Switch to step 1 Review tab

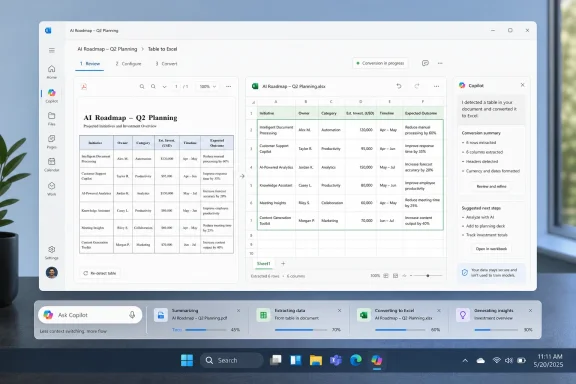pyautogui.click(x=90, y=64)
